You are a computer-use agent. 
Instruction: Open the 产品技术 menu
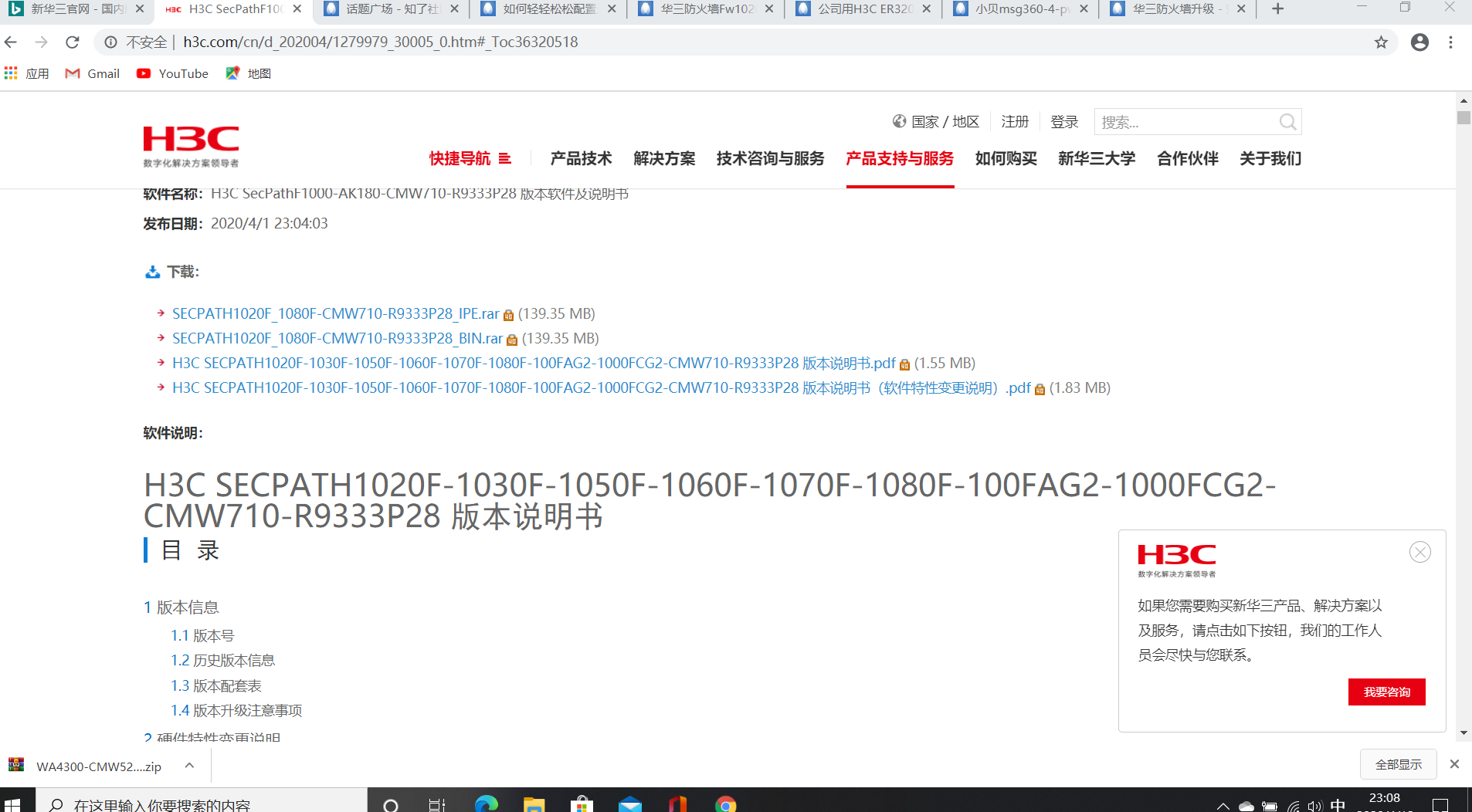[581, 158]
